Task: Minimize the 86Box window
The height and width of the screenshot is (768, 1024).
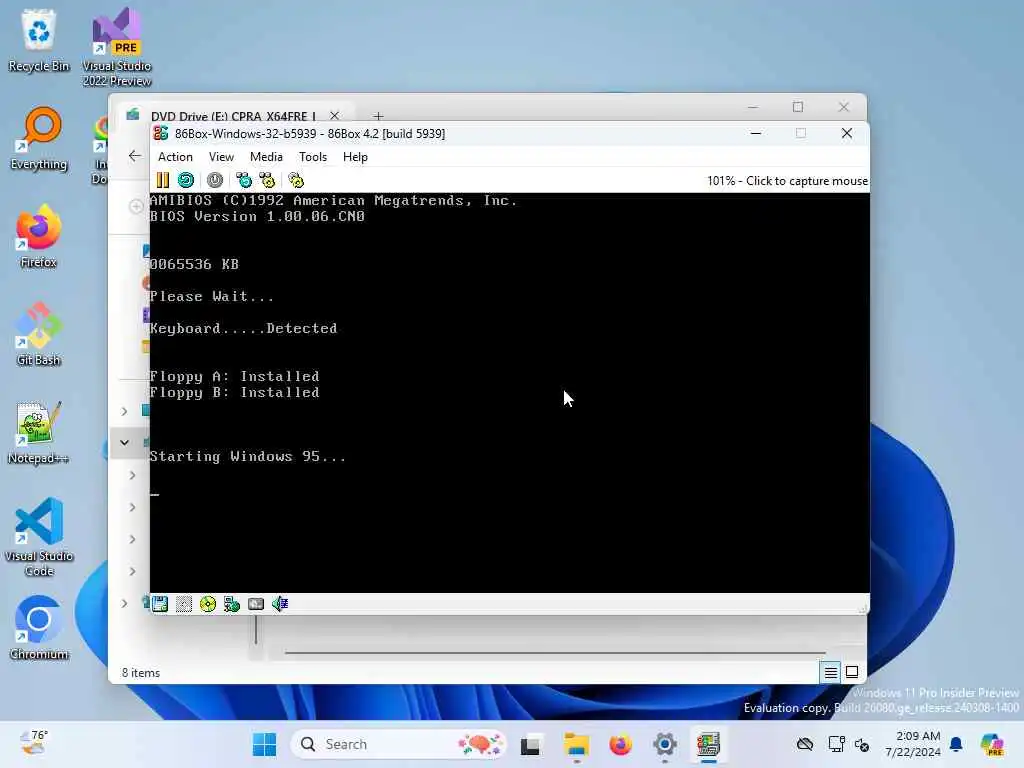Action: coord(756,133)
